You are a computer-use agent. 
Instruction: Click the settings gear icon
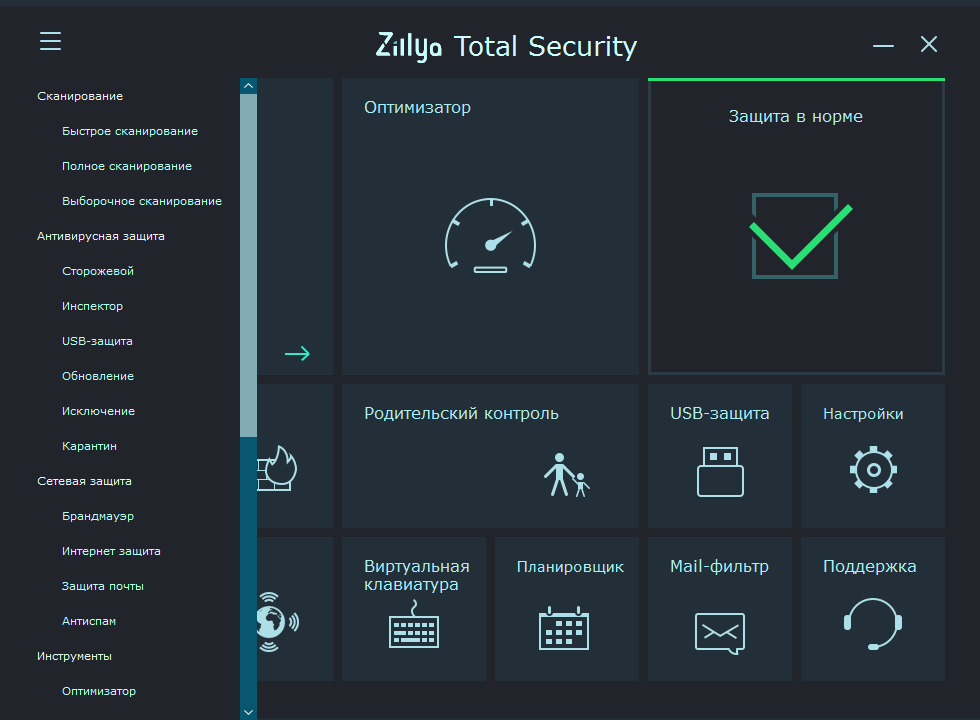click(873, 469)
